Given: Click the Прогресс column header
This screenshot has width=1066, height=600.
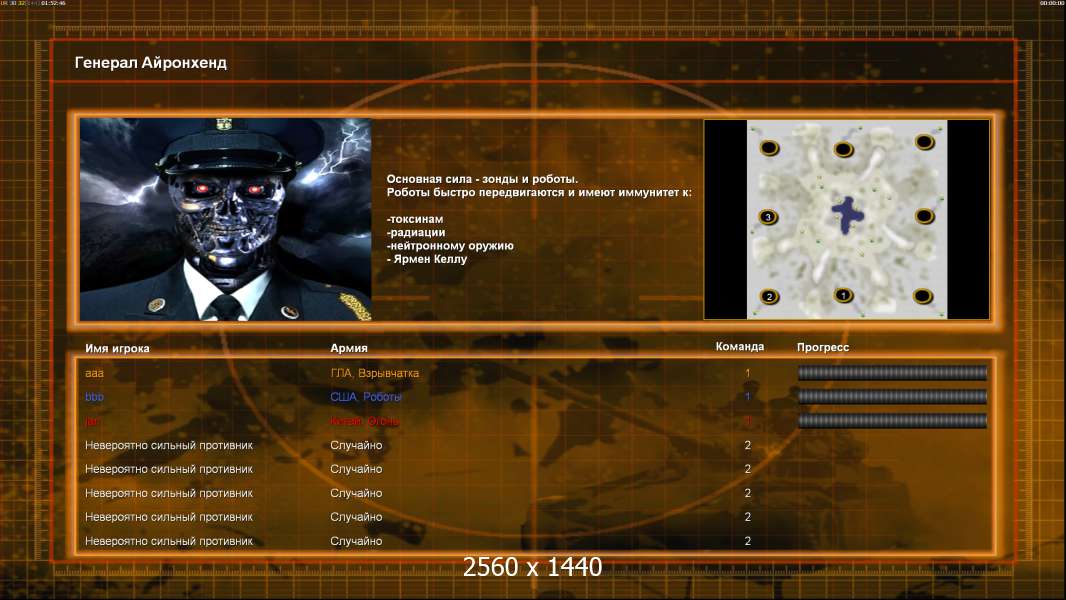Looking at the screenshot, I should pos(823,347).
